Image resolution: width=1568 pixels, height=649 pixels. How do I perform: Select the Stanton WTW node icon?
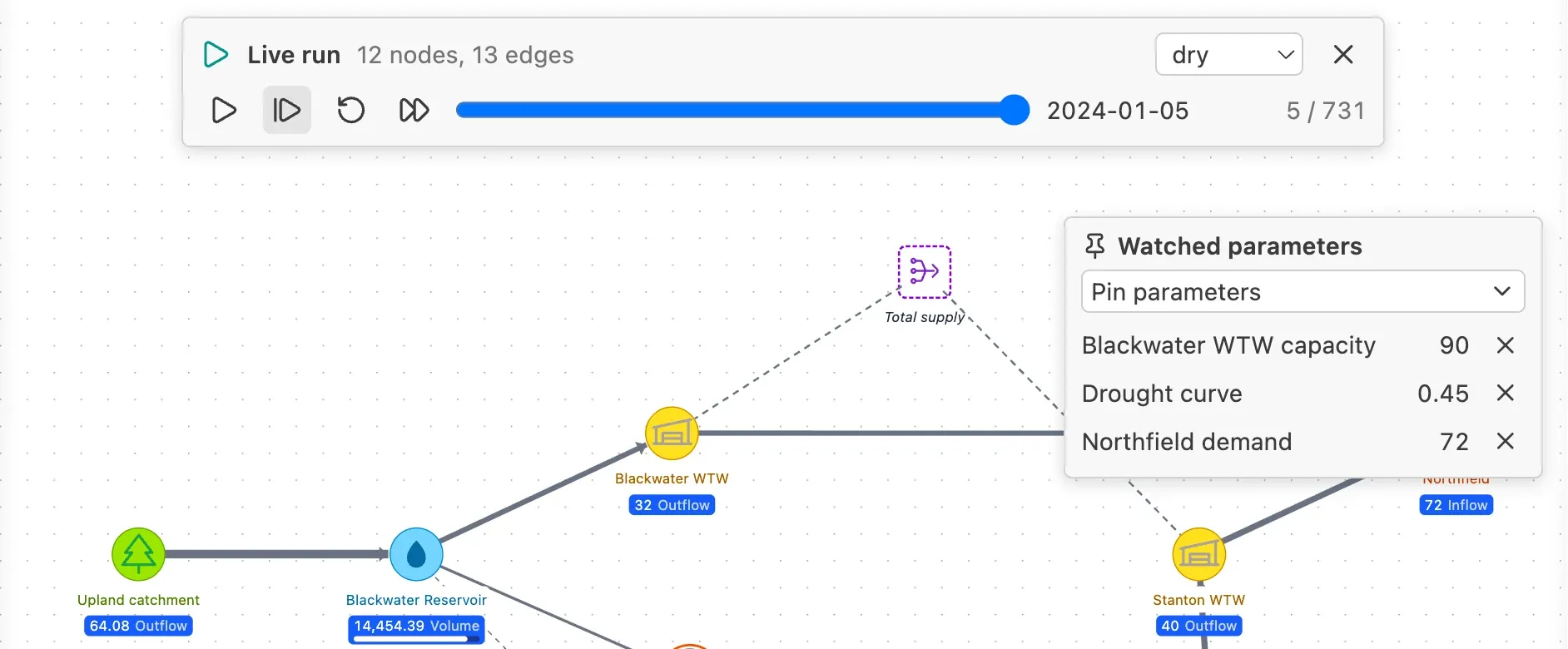click(x=1198, y=554)
